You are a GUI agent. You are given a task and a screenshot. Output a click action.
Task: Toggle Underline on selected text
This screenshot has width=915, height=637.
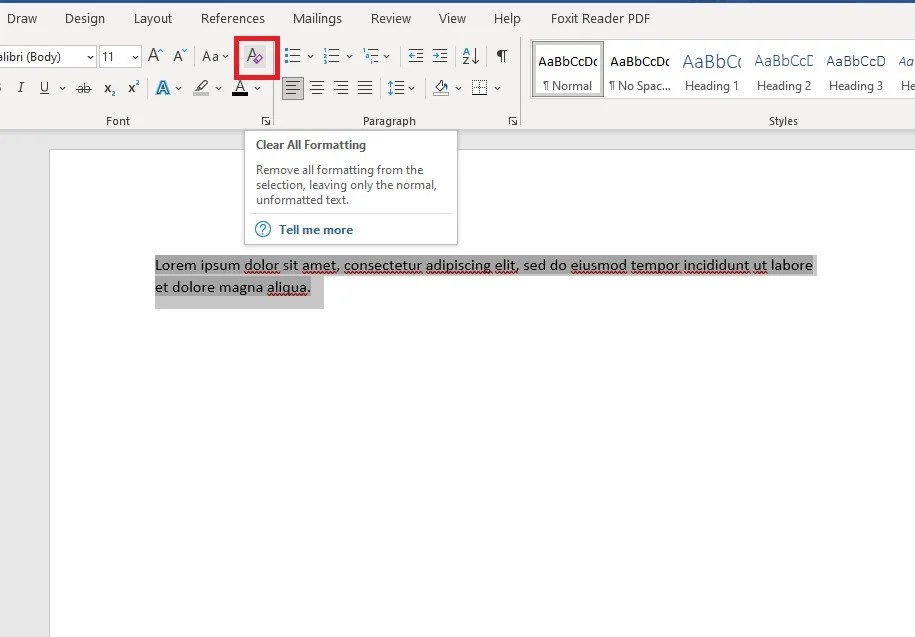(x=44, y=88)
